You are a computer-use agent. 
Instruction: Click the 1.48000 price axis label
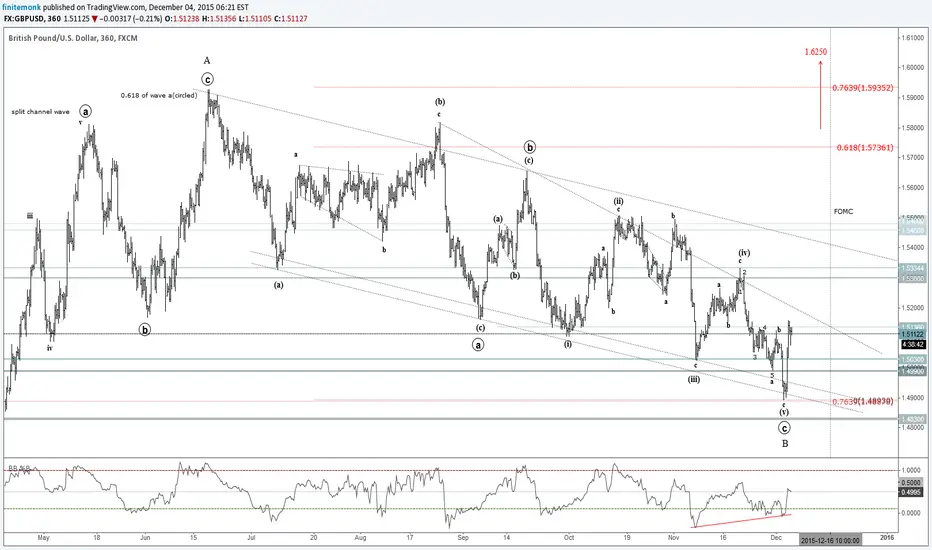[912, 428]
